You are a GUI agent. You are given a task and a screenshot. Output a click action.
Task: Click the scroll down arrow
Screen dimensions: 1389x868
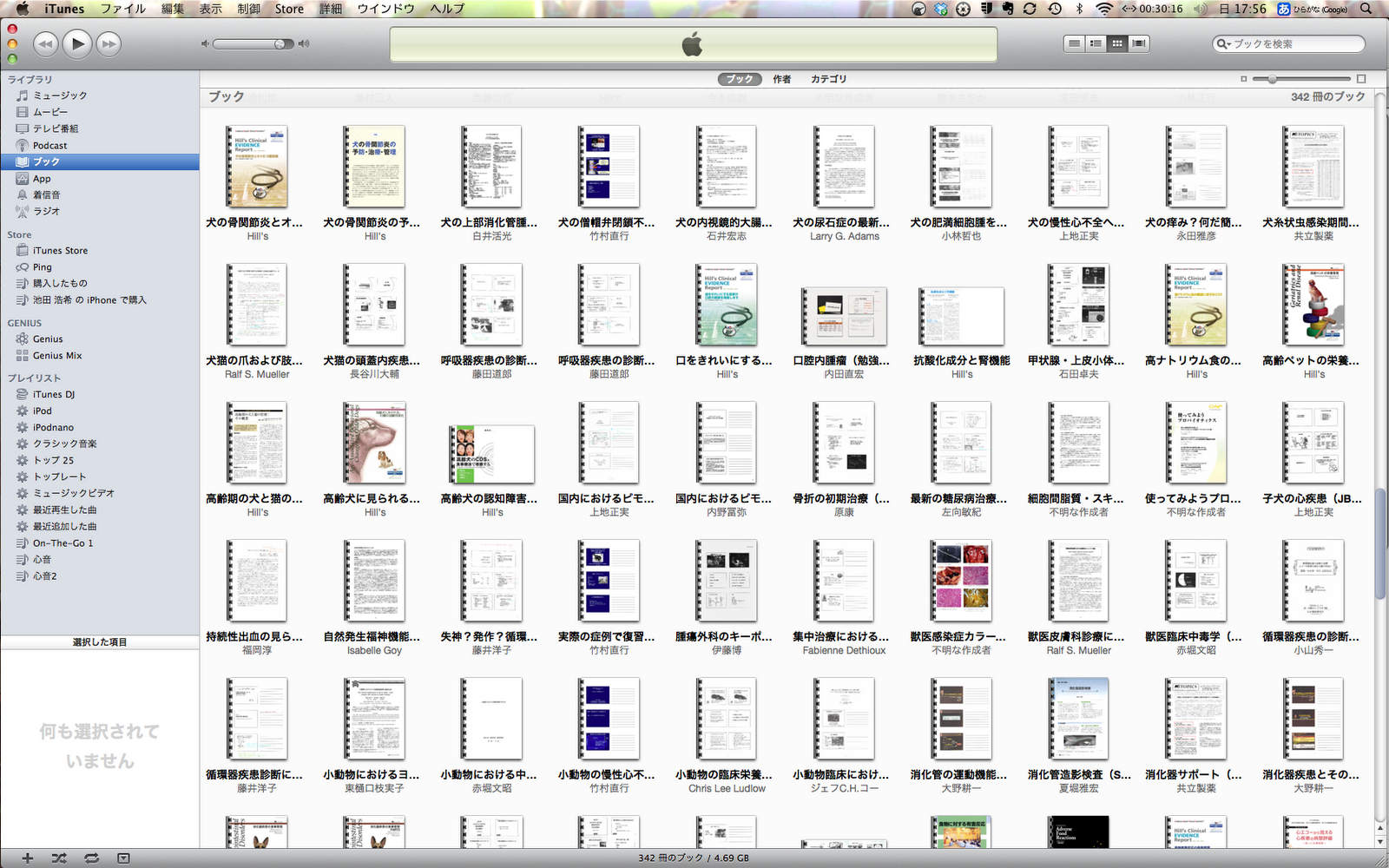tap(1380, 841)
